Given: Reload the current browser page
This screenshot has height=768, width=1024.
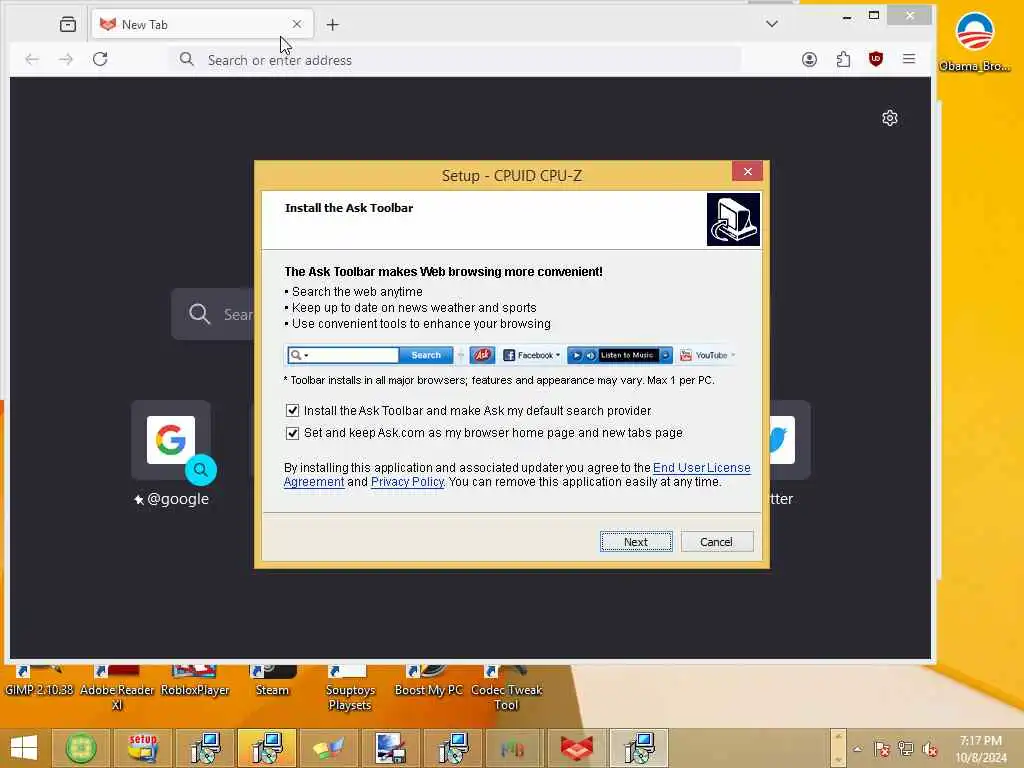Looking at the screenshot, I should point(100,59).
